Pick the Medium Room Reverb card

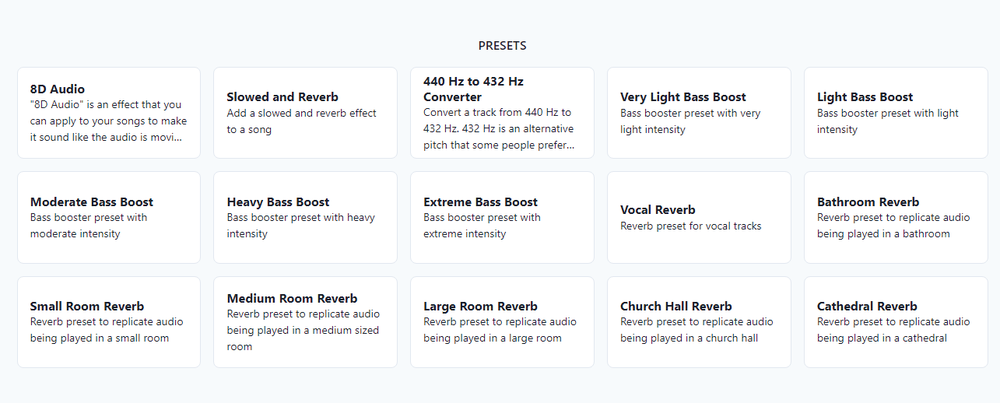tap(305, 322)
